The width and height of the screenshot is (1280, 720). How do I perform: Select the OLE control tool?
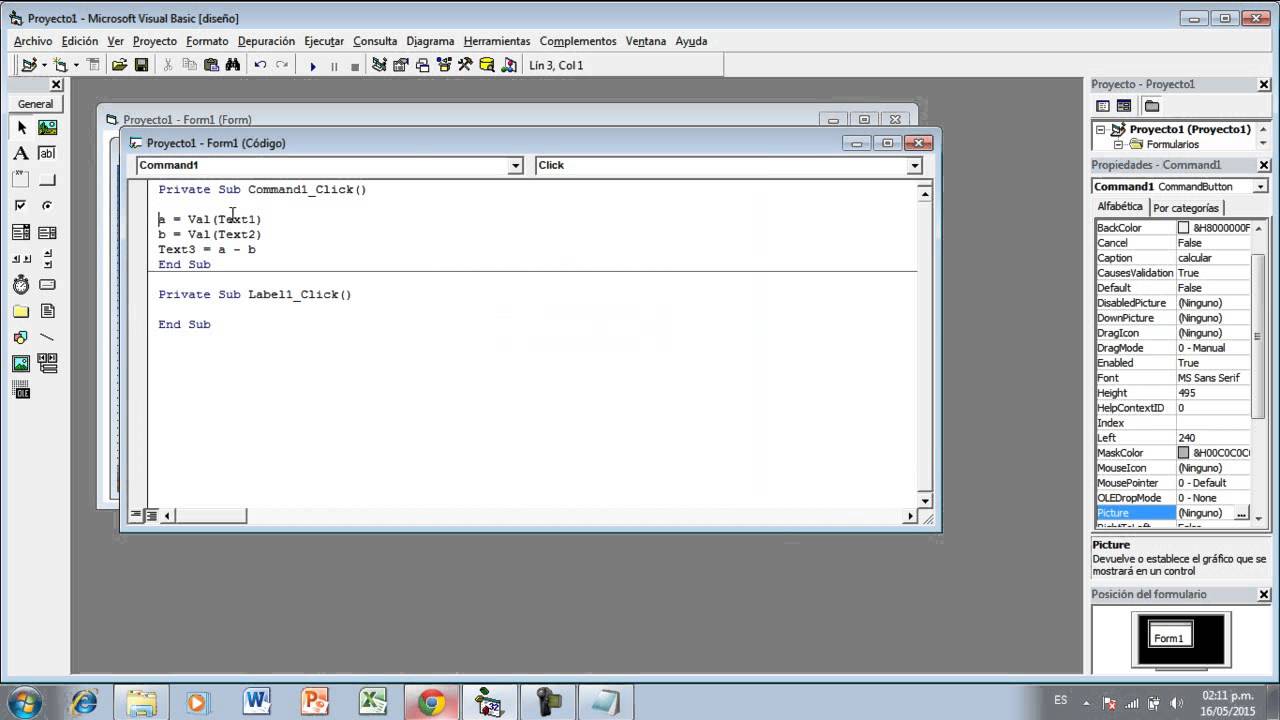click(21, 390)
